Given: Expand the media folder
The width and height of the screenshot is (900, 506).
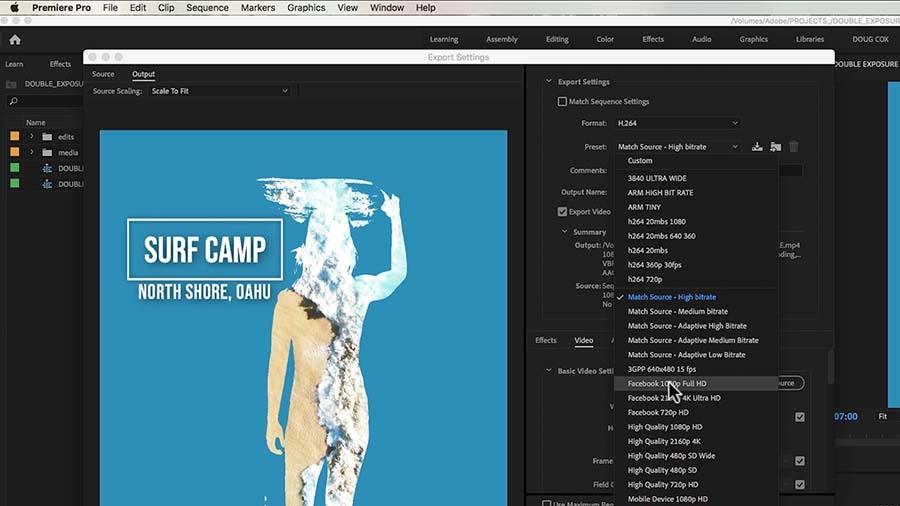Looking at the screenshot, I should (32, 152).
